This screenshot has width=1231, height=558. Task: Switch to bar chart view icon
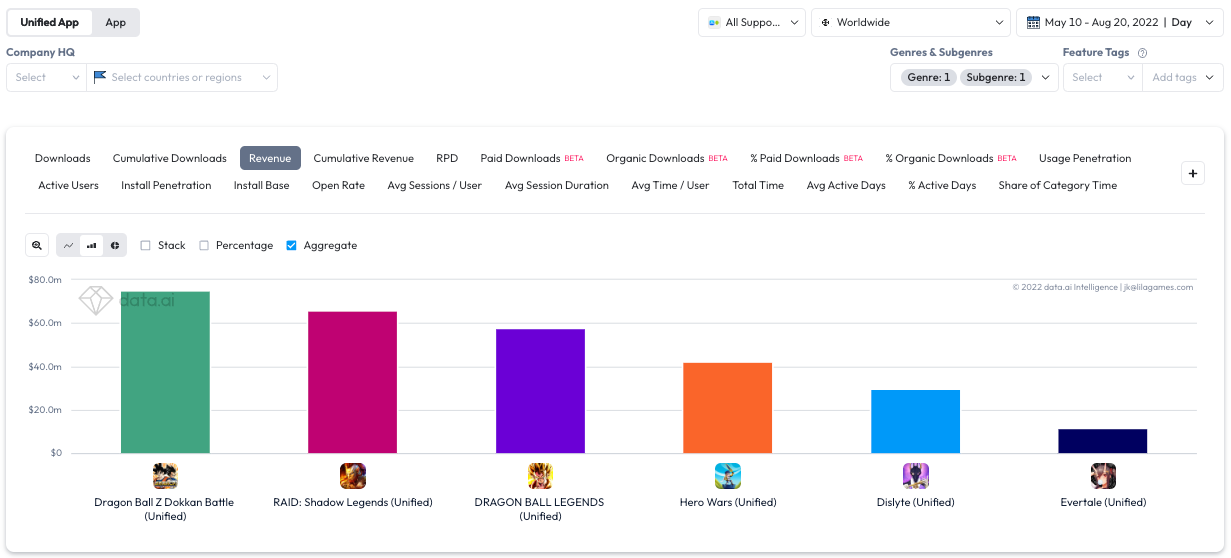click(x=91, y=245)
